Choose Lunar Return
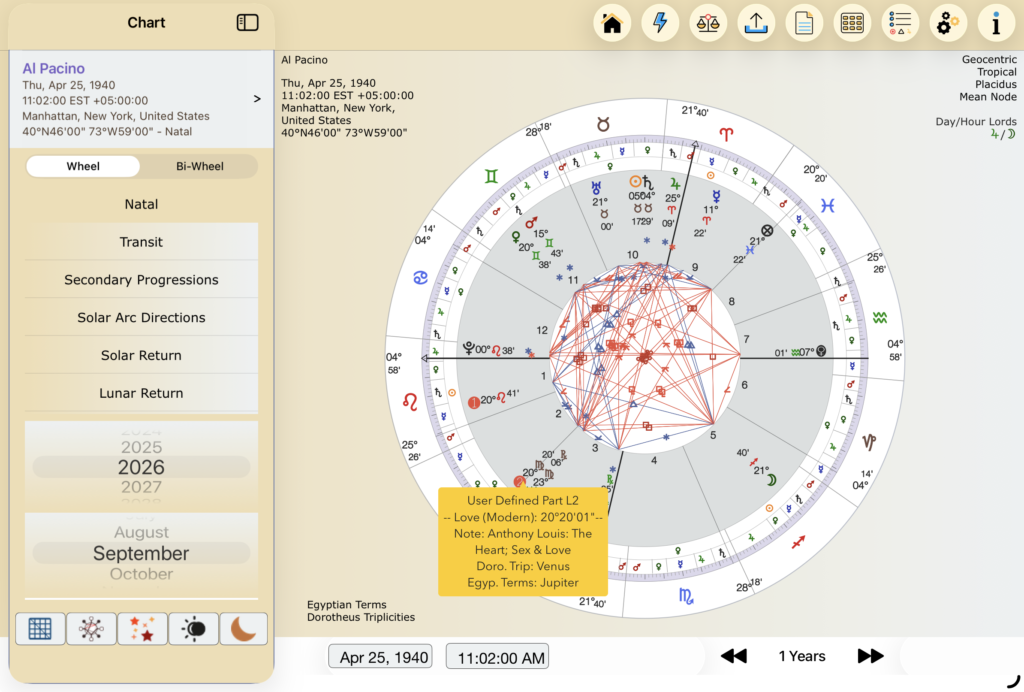The height and width of the screenshot is (692, 1024). pyautogui.click(x=141, y=394)
